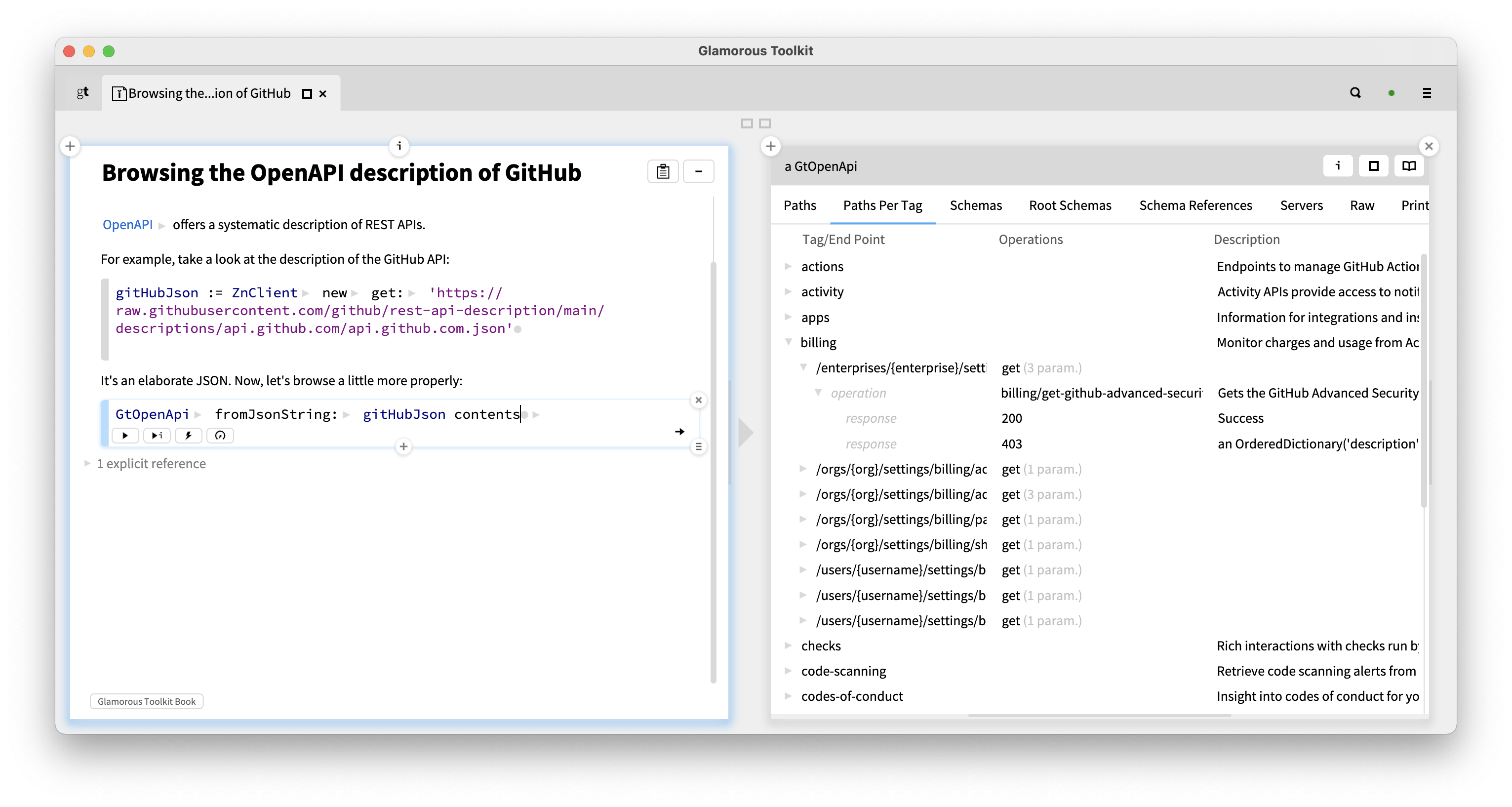Expand the actions tag row

(788, 266)
